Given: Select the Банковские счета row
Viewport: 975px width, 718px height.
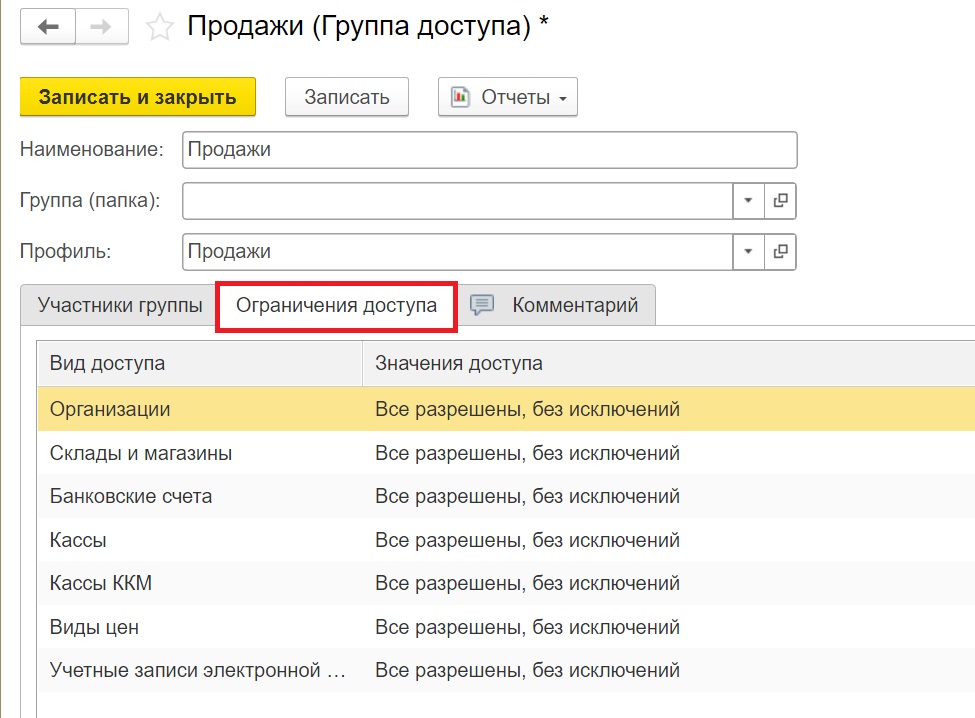Looking at the screenshot, I should click(506, 496).
